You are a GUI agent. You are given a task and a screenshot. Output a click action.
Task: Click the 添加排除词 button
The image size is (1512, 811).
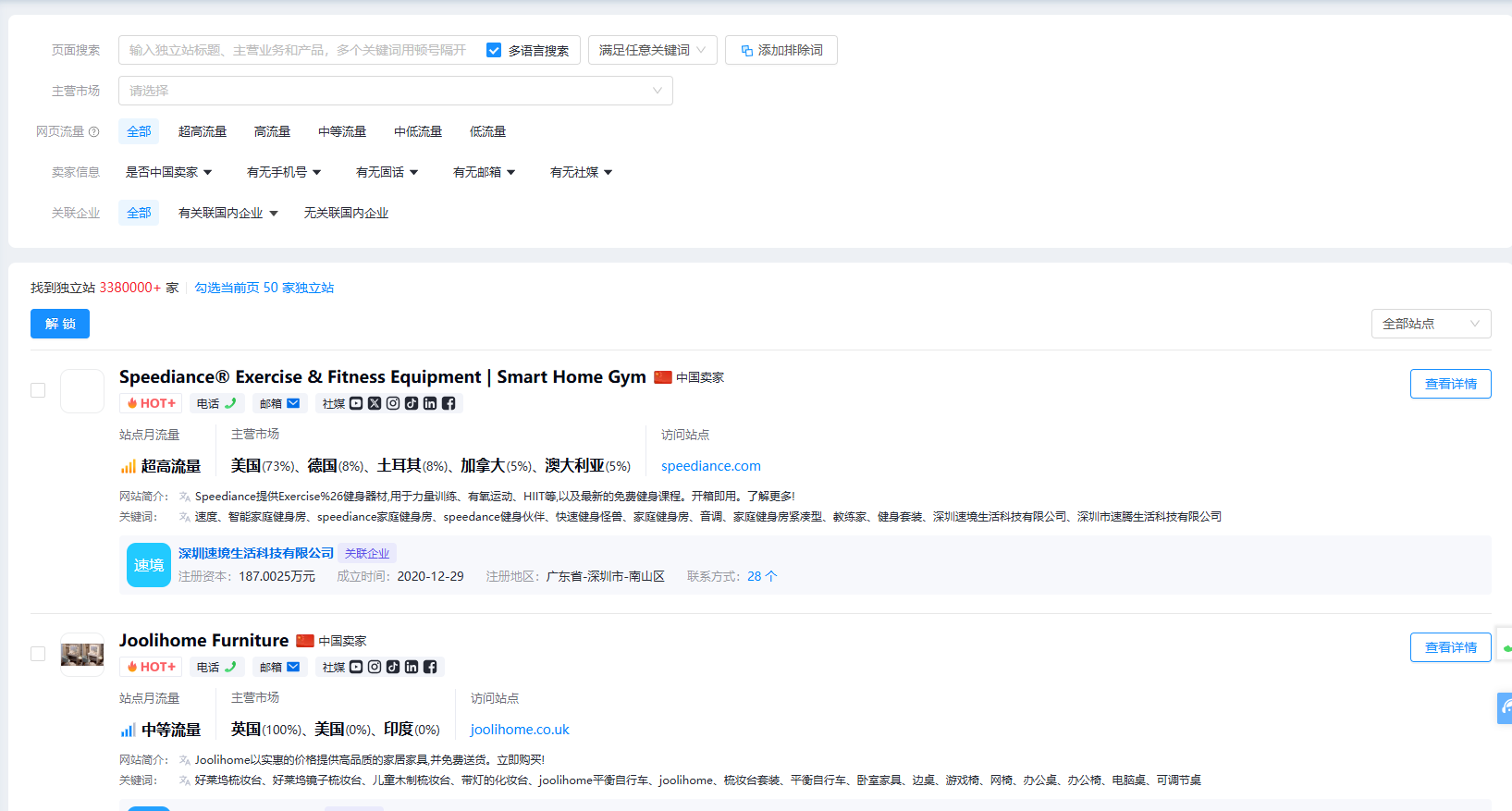point(781,50)
